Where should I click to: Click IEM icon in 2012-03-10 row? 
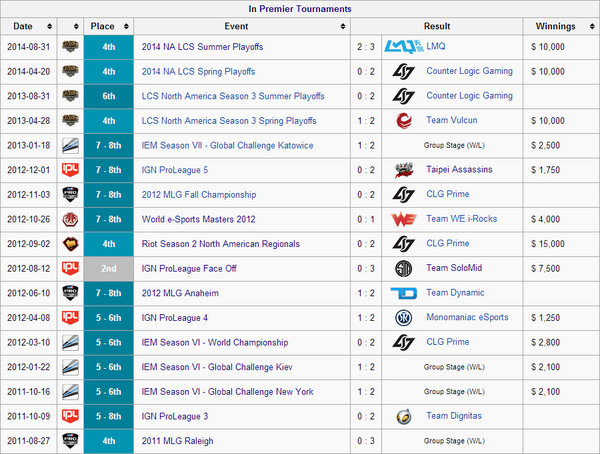point(70,342)
